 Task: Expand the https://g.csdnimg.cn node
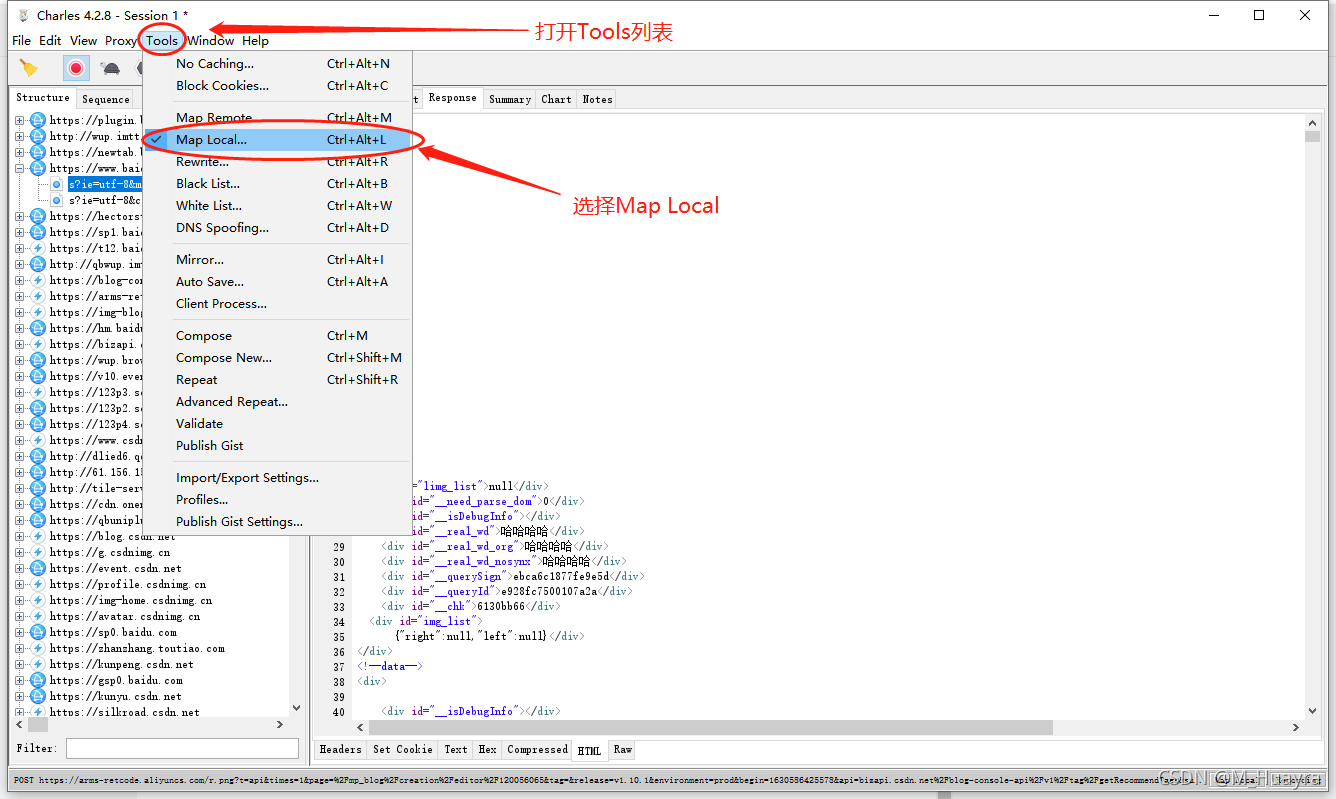(19, 552)
